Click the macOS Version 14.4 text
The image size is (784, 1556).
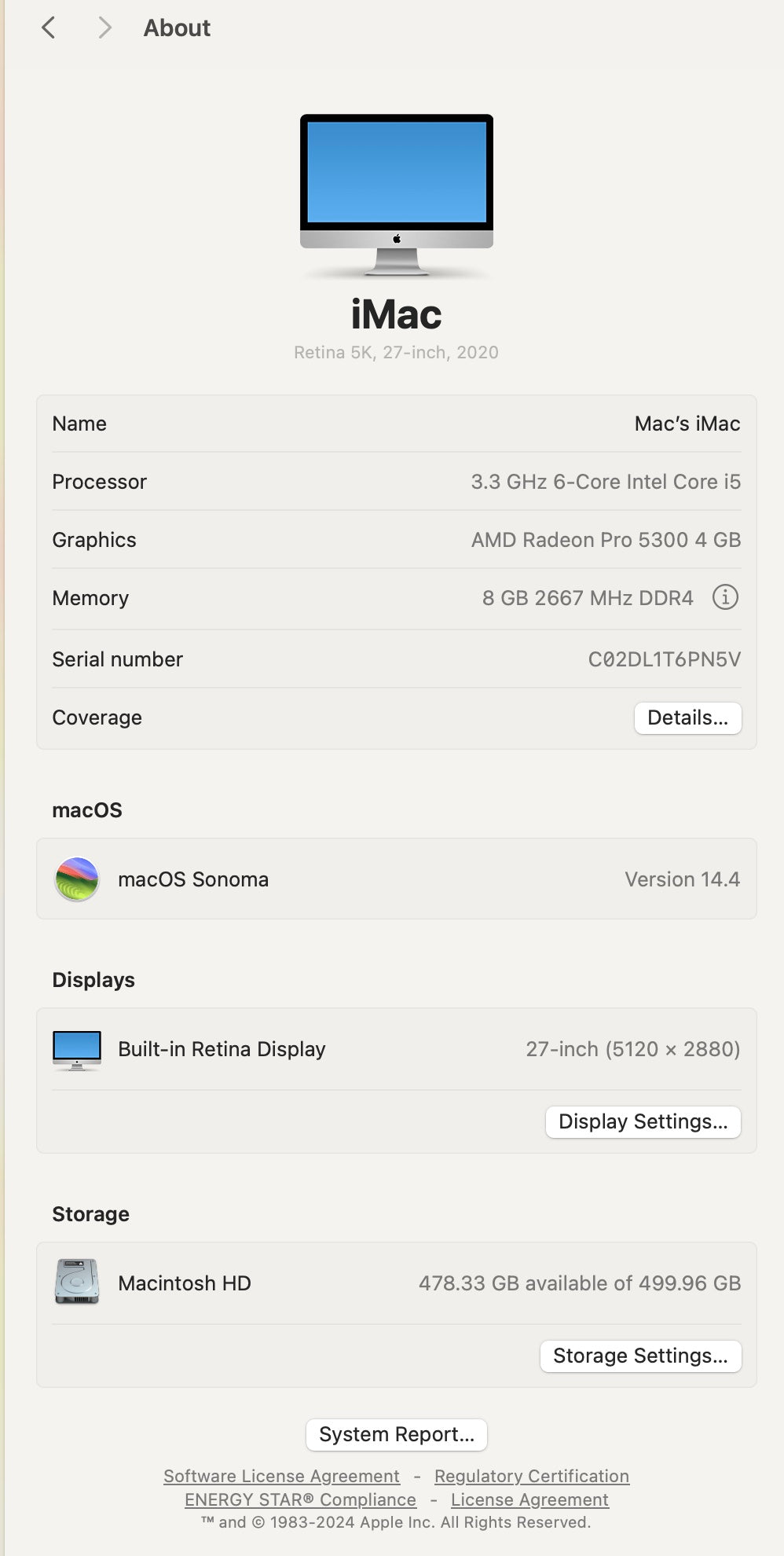682,879
